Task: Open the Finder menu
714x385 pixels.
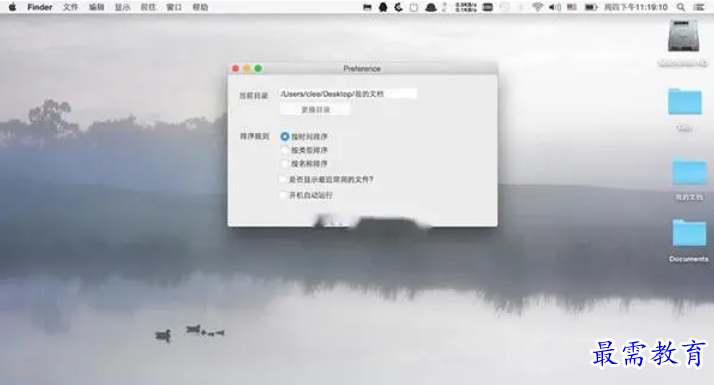Action: point(40,7)
